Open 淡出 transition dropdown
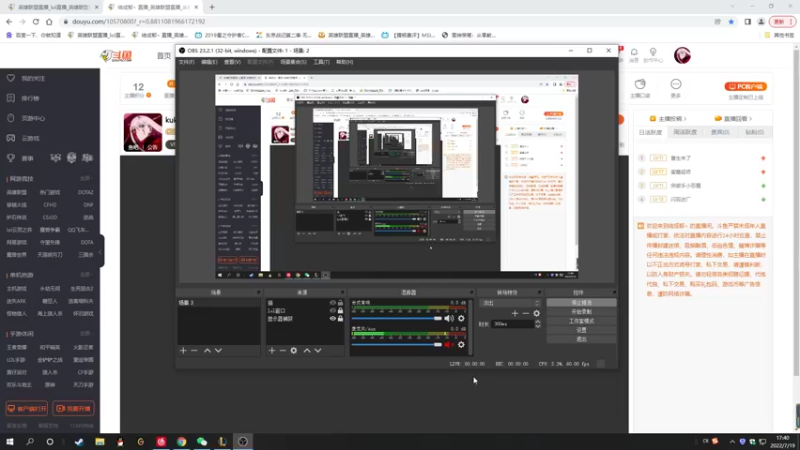 (511, 303)
